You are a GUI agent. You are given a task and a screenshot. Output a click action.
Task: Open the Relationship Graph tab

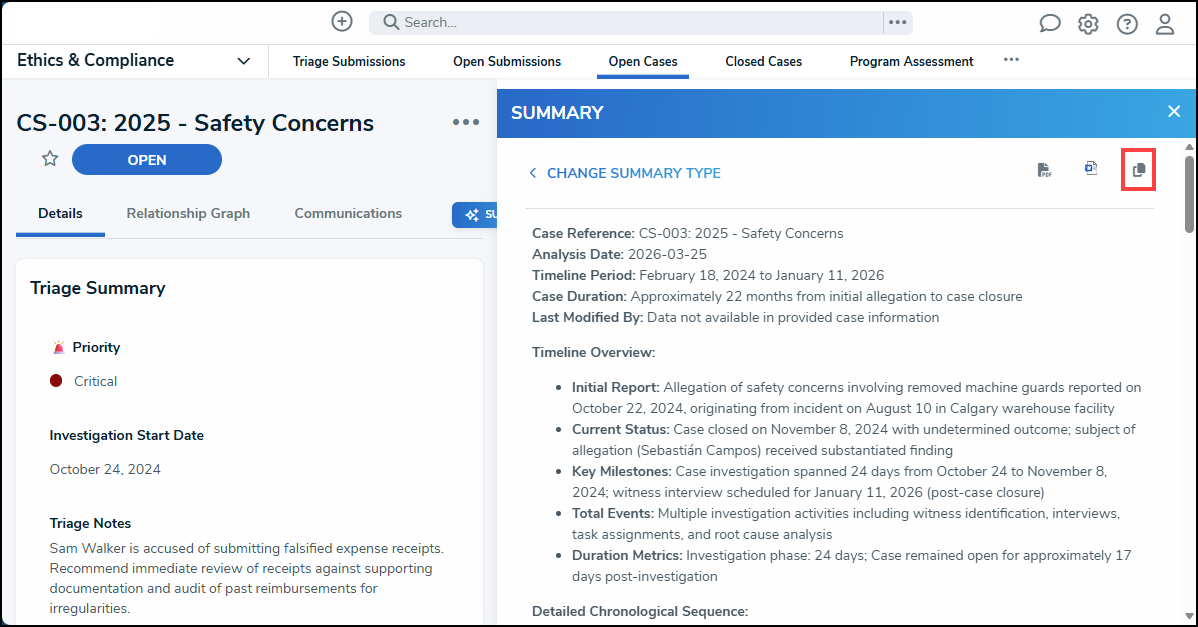coord(188,213)
